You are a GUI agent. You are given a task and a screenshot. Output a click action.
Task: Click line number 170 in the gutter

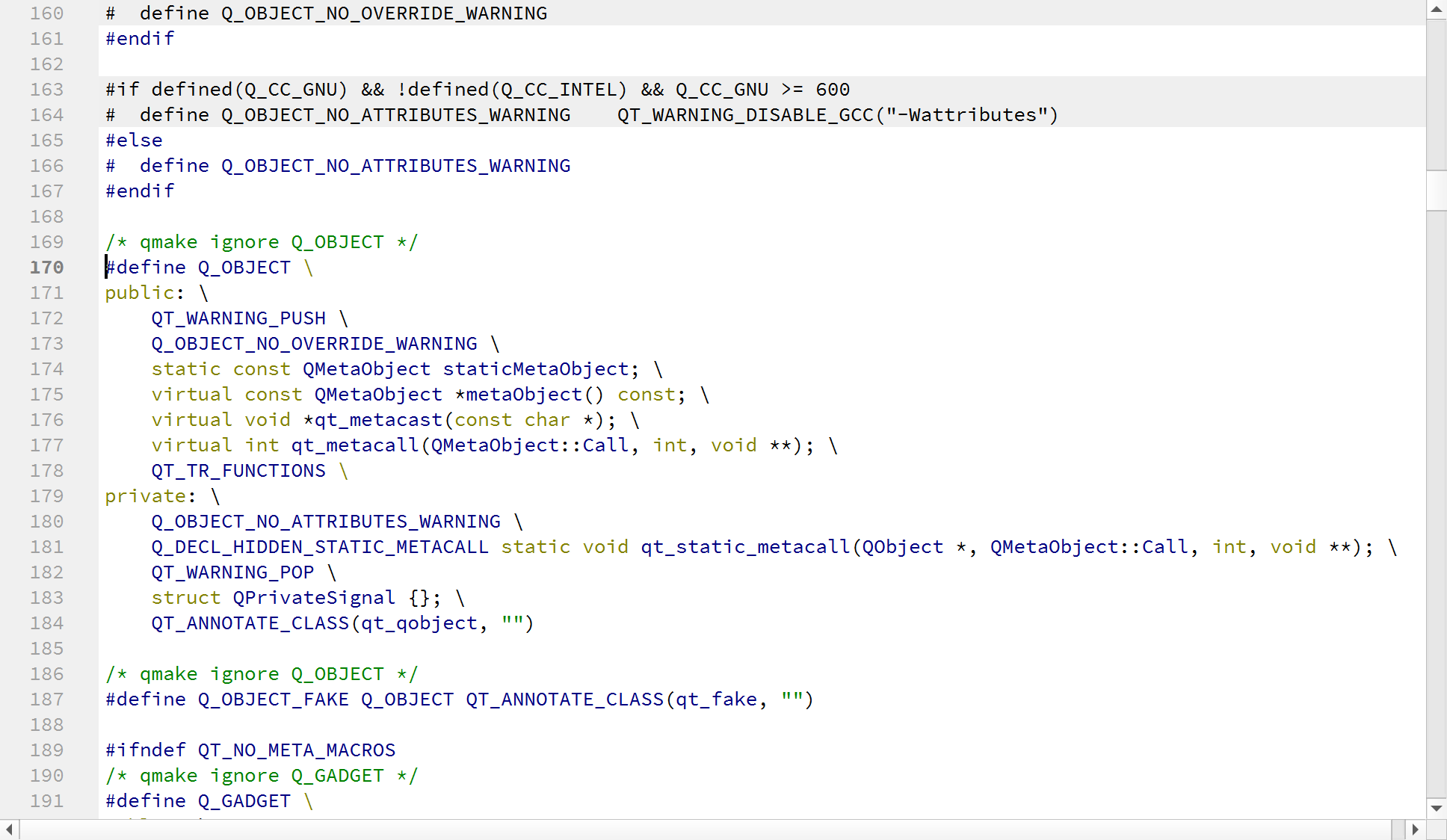(x=46, y=268)
